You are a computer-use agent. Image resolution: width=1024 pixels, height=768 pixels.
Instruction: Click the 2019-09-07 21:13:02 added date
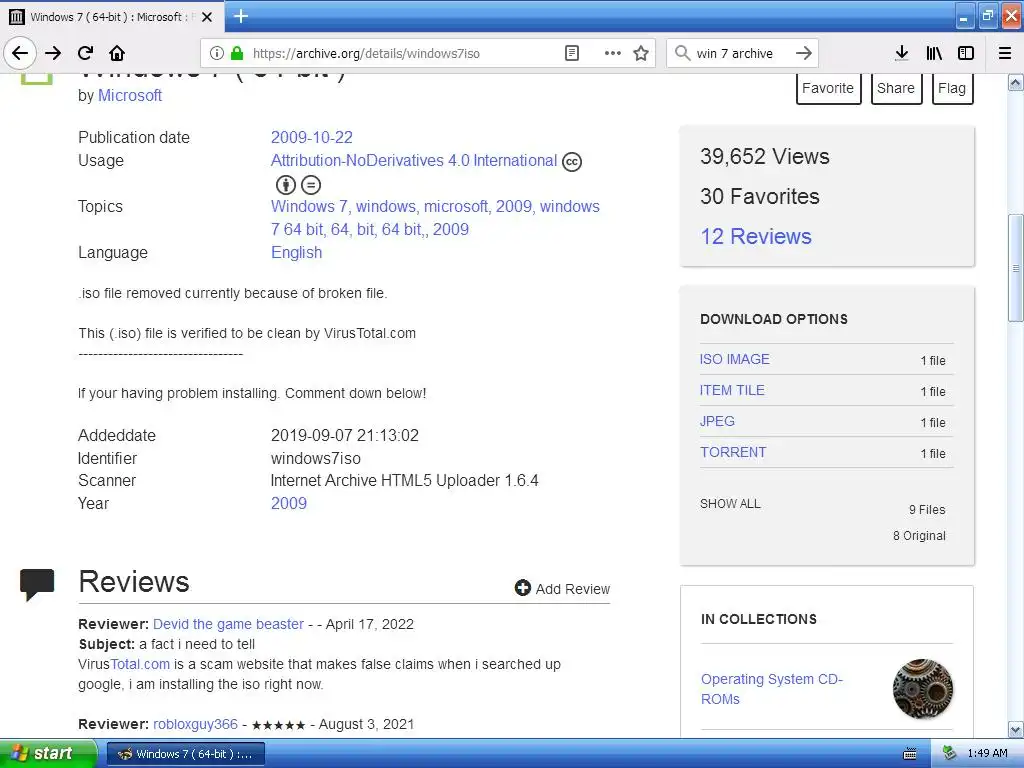click(345, 436)
